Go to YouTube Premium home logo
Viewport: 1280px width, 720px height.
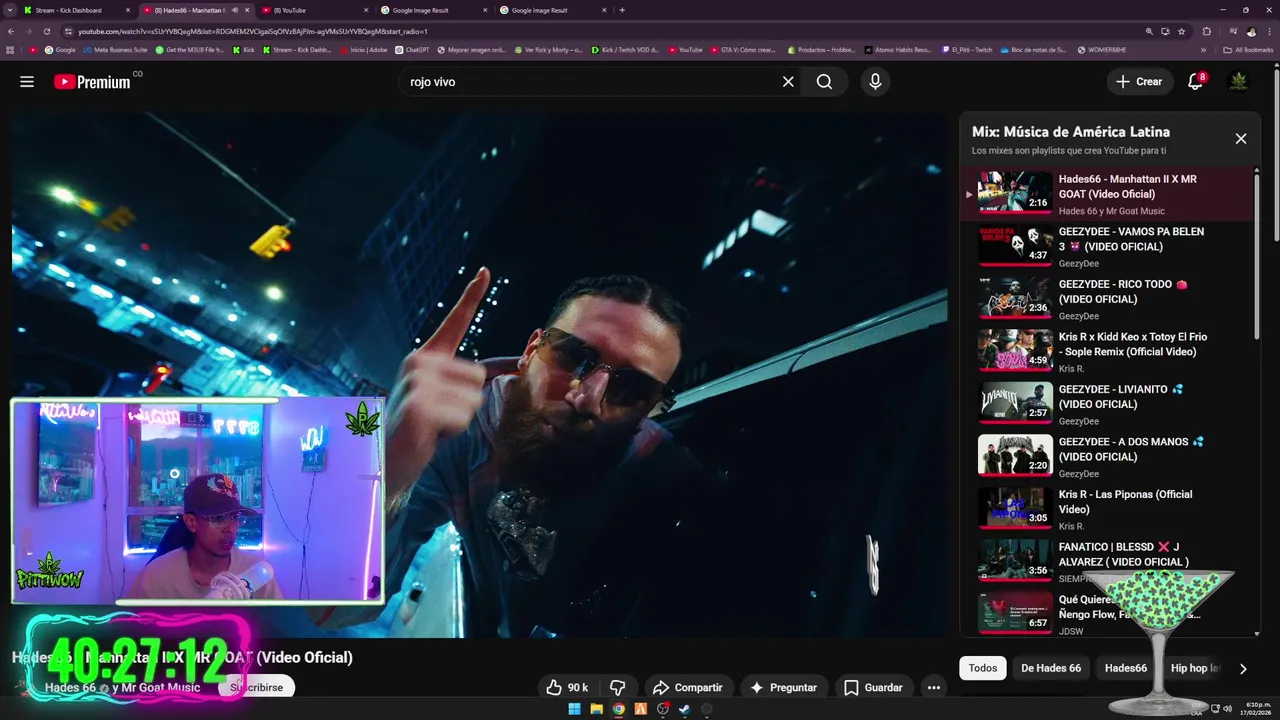tap(93, 82)
